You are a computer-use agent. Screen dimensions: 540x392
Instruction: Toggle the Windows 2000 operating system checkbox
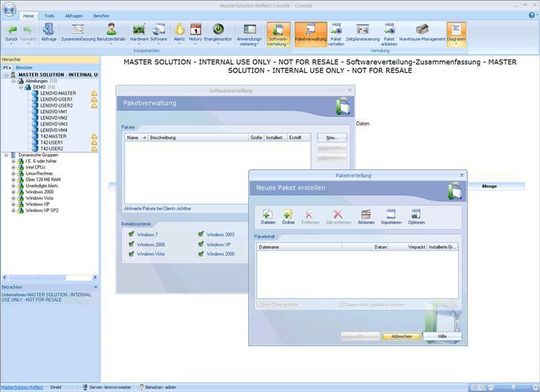point(201,254)
